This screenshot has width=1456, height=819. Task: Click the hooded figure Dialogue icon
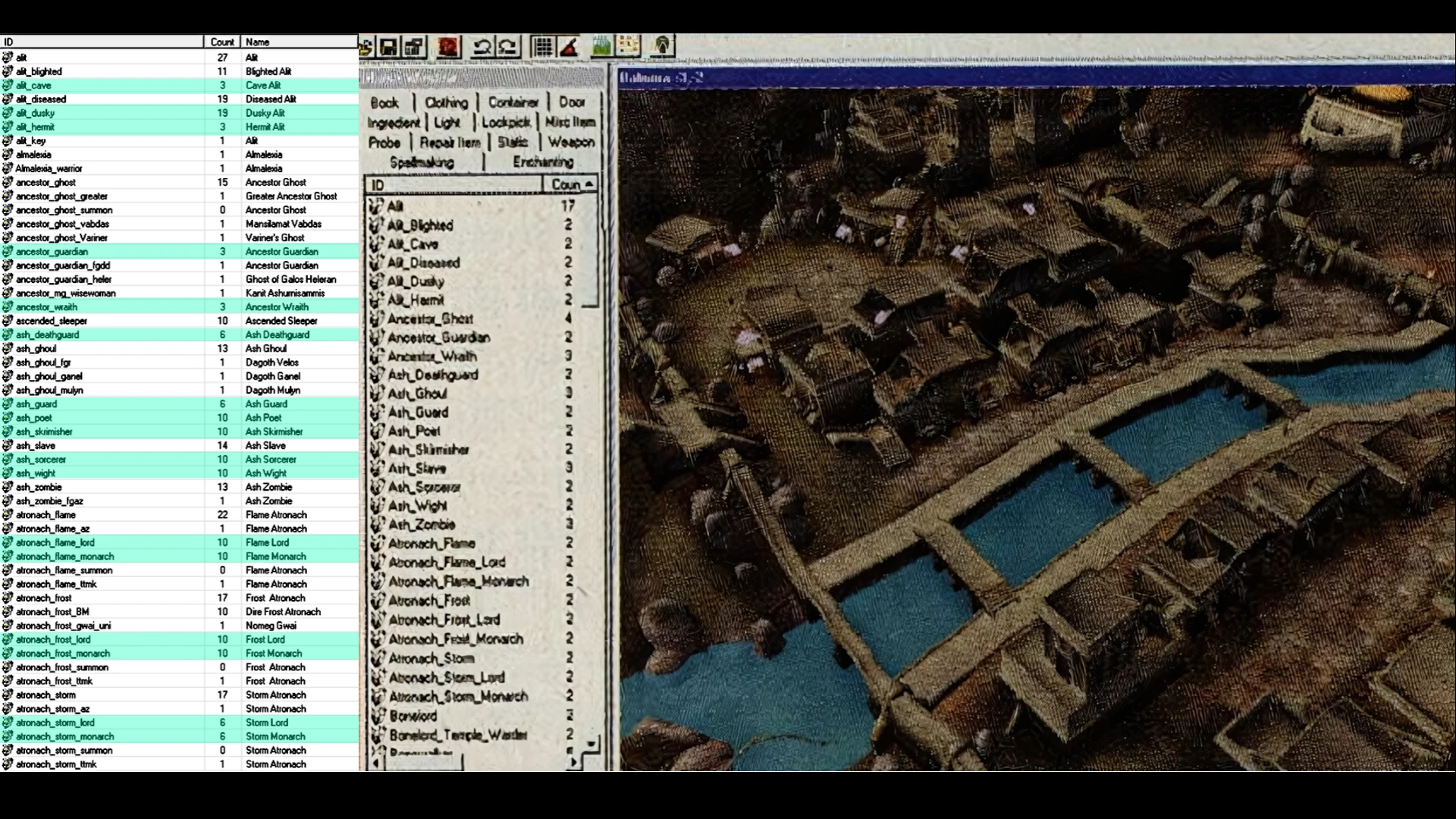[663, 47]
